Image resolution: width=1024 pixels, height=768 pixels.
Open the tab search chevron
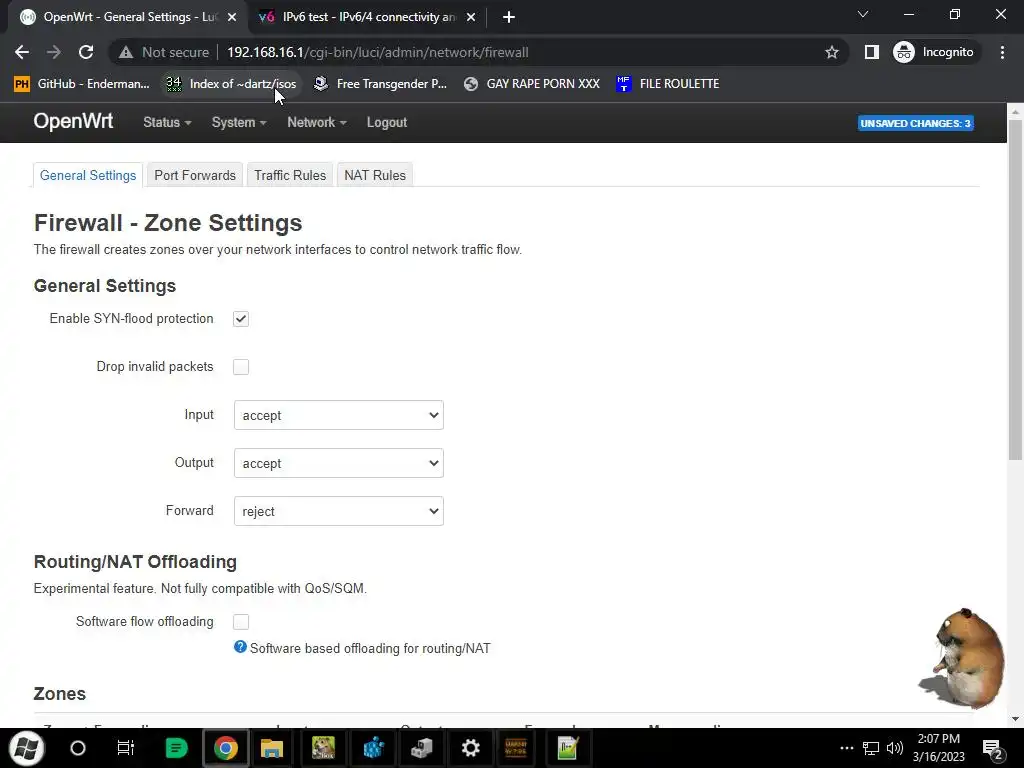coord(863,14)
